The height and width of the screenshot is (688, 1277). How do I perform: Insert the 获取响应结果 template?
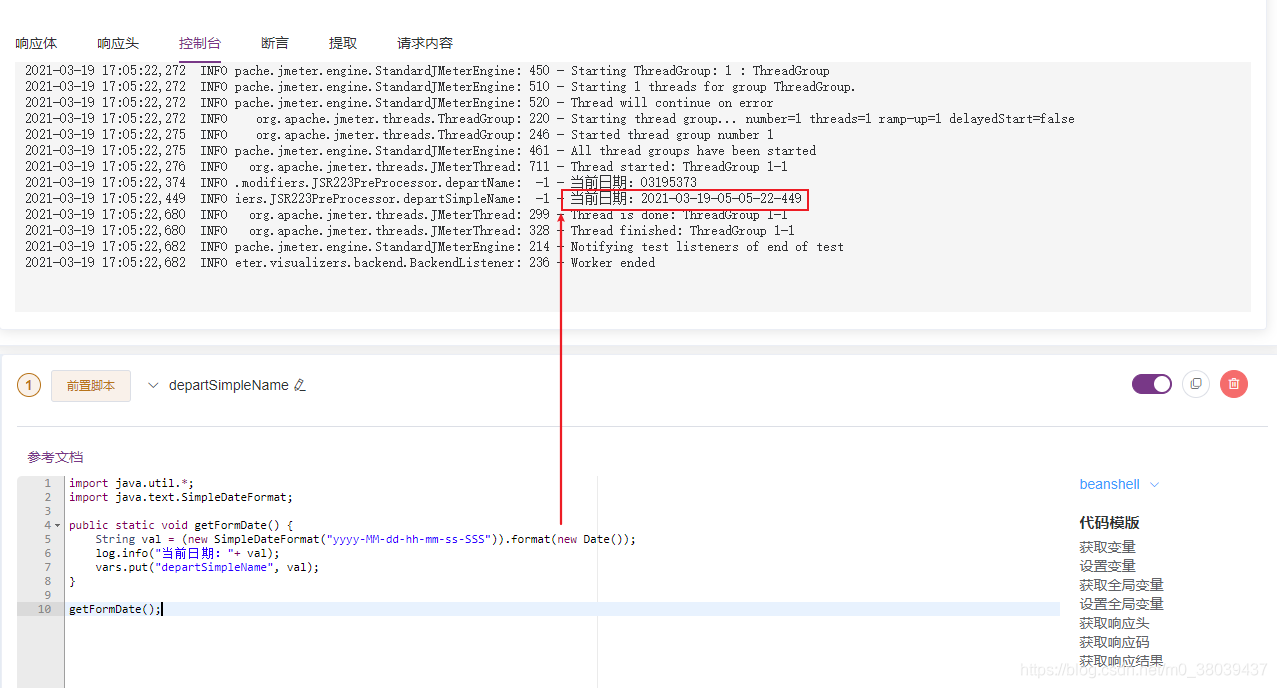click(x=1121, y=661)
